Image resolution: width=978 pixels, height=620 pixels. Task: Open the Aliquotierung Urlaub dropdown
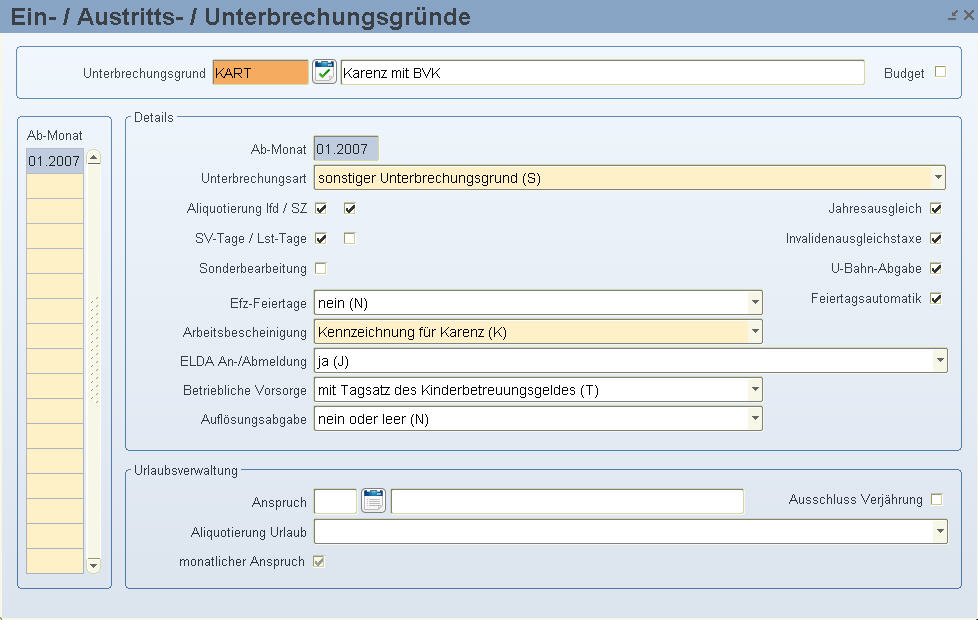coord(938,532)
